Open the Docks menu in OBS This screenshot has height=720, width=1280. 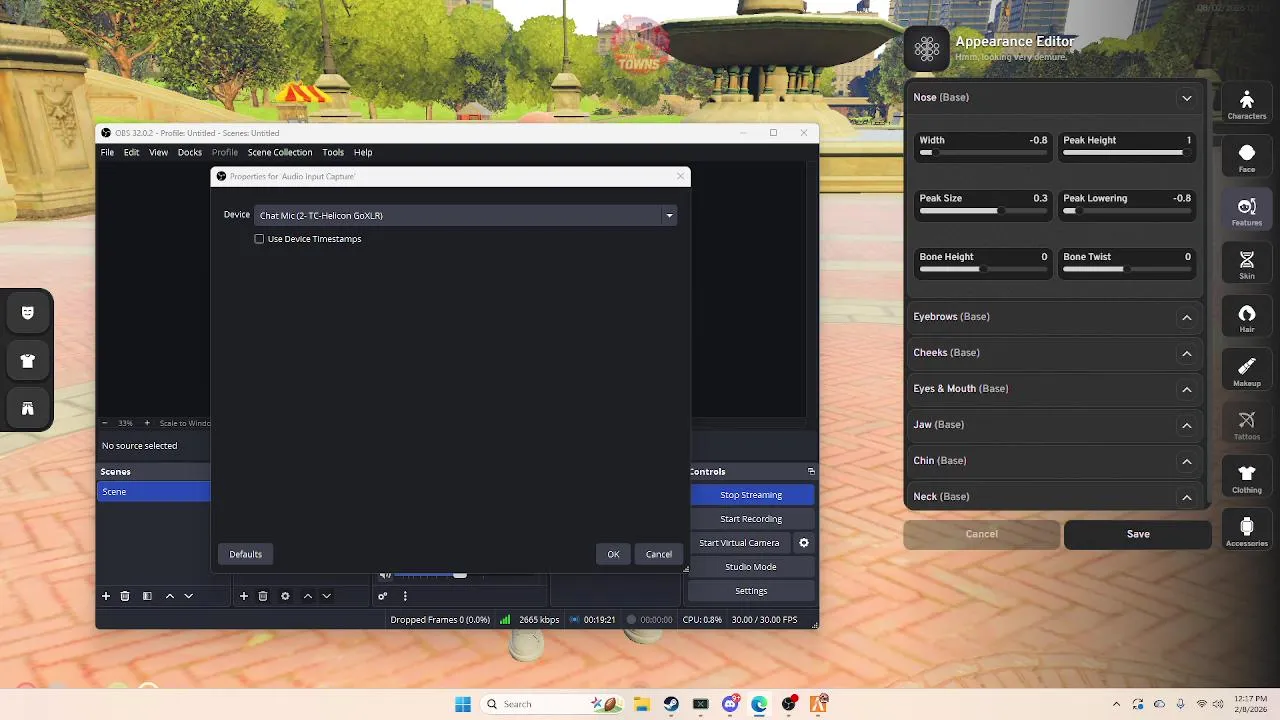[x=190, y=153]
